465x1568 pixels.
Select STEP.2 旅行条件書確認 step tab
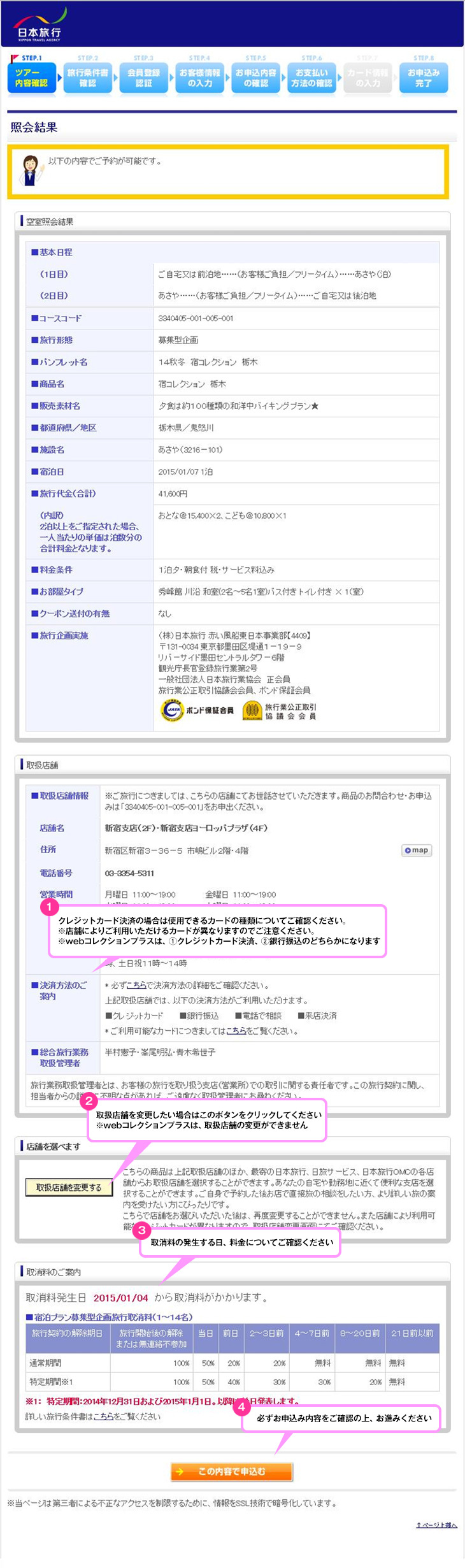pyautogui.click(x=88, y=78)
